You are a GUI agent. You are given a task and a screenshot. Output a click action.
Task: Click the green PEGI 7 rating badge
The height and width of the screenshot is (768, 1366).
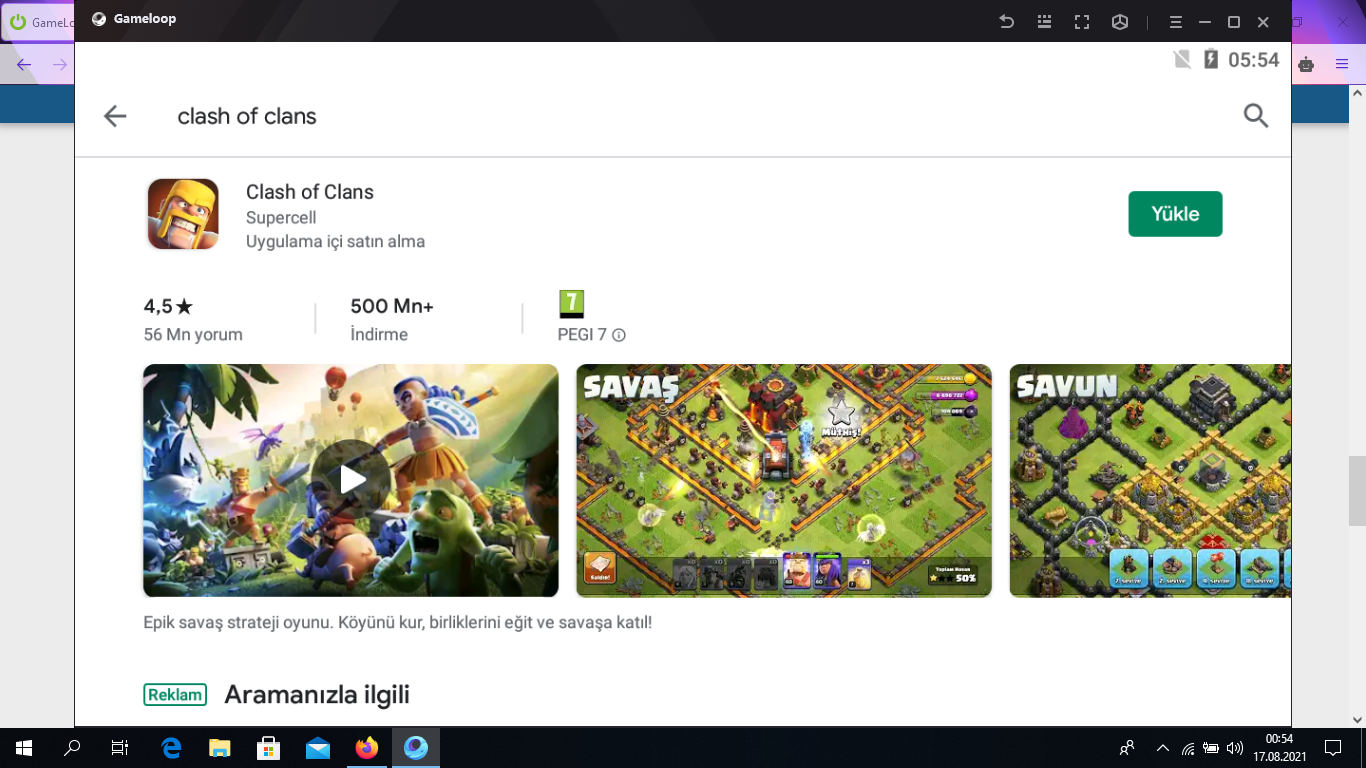[x=571, y=304]
